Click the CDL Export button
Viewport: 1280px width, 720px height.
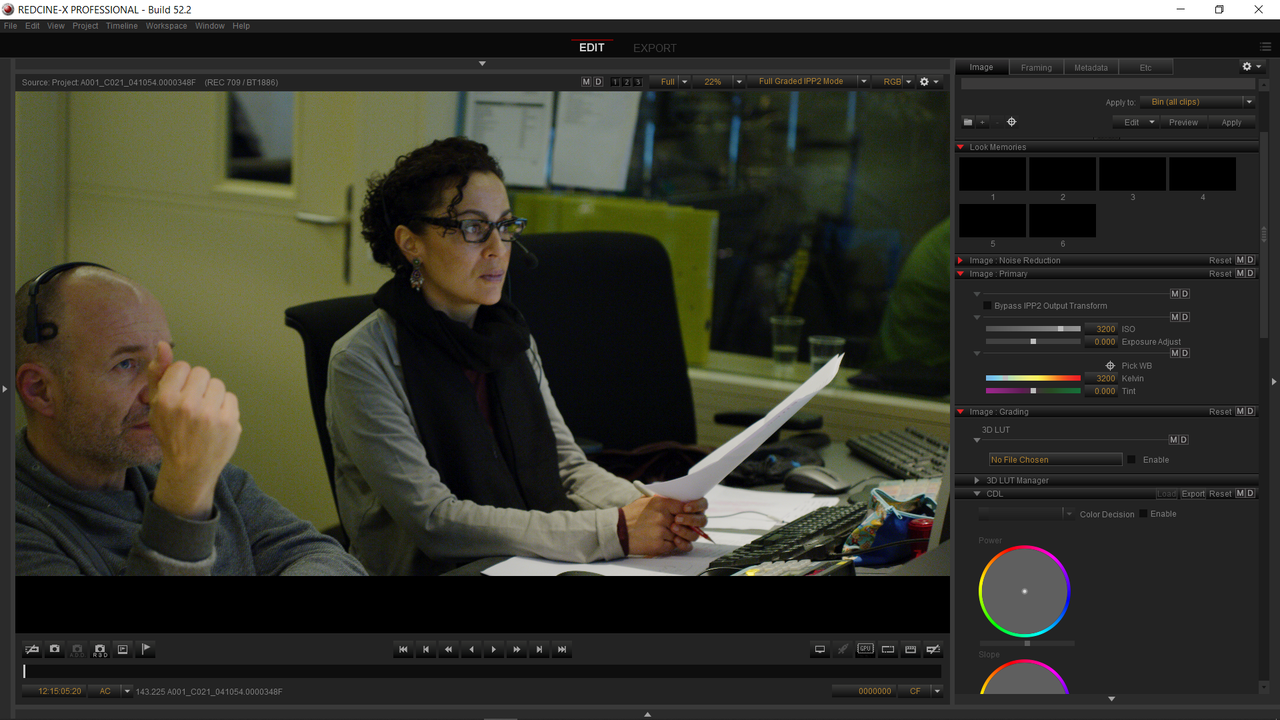coord(1193,494)
